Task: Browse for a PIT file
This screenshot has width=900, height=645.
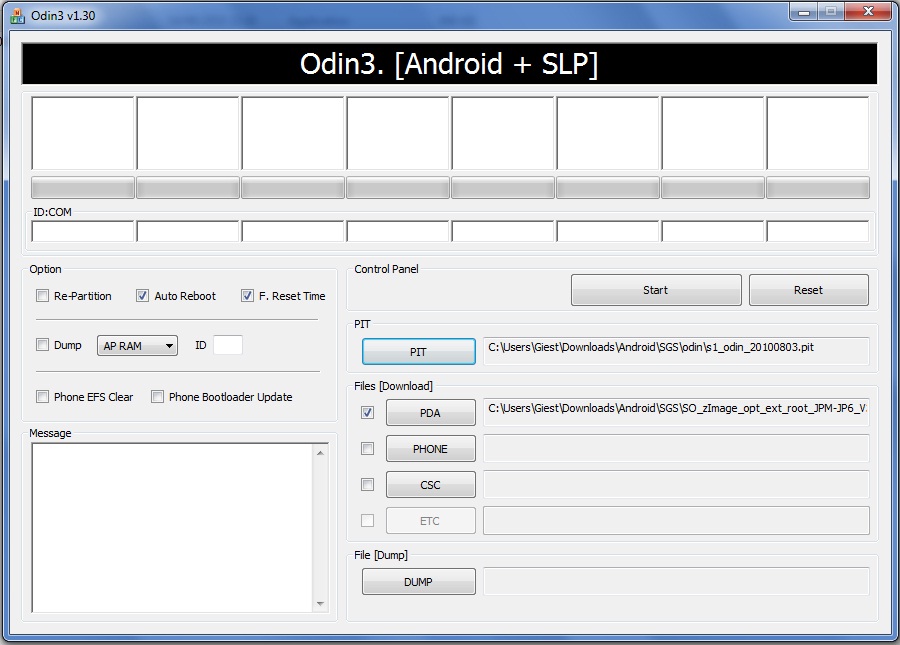Action: tap(418, 352)
